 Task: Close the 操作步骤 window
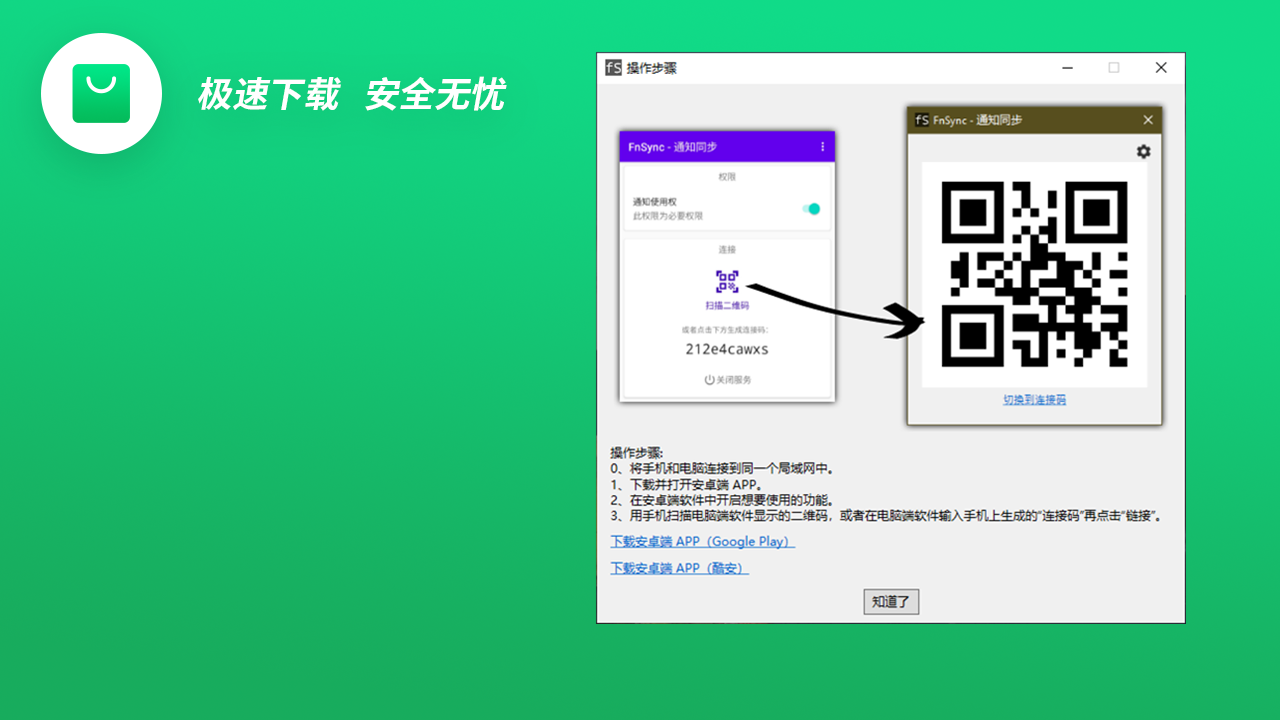pyautogui.click(x=1161, y=68)
